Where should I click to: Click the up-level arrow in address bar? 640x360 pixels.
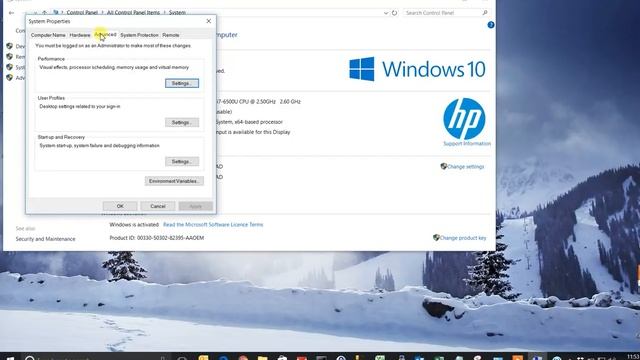(44, 13)
